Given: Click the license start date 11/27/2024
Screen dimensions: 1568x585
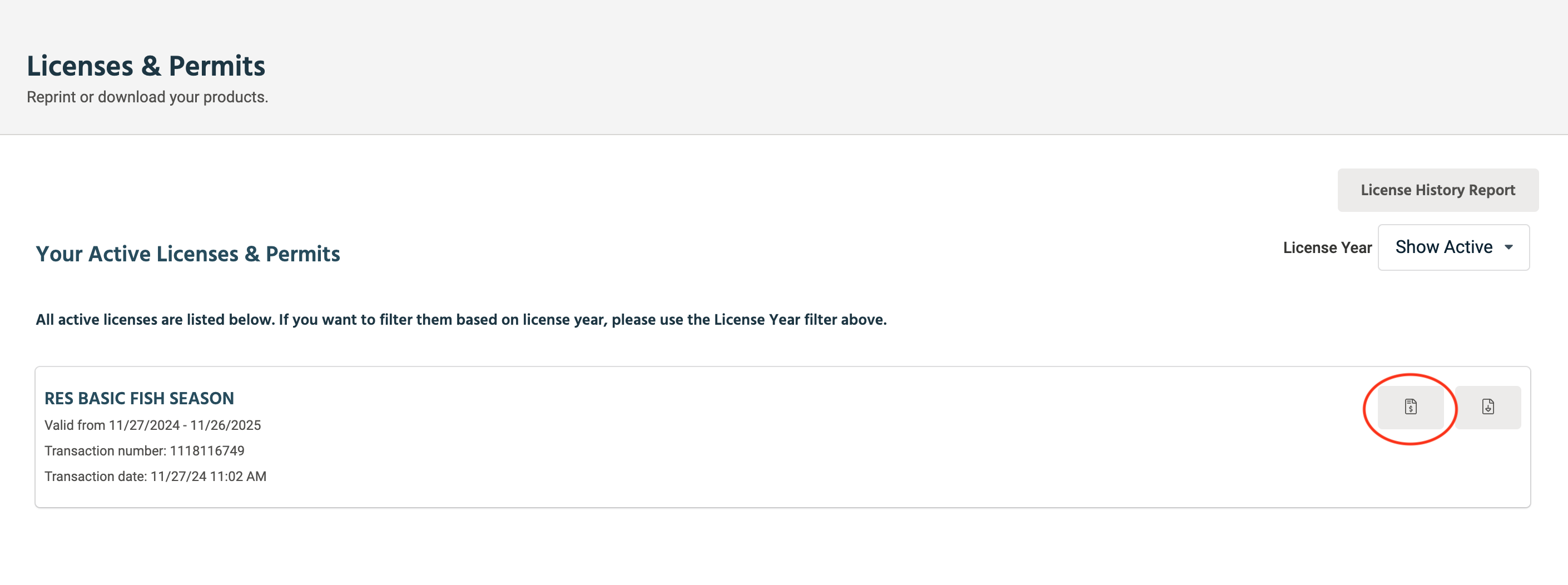Looking at the screenshot, I should (x=144, y=425).
